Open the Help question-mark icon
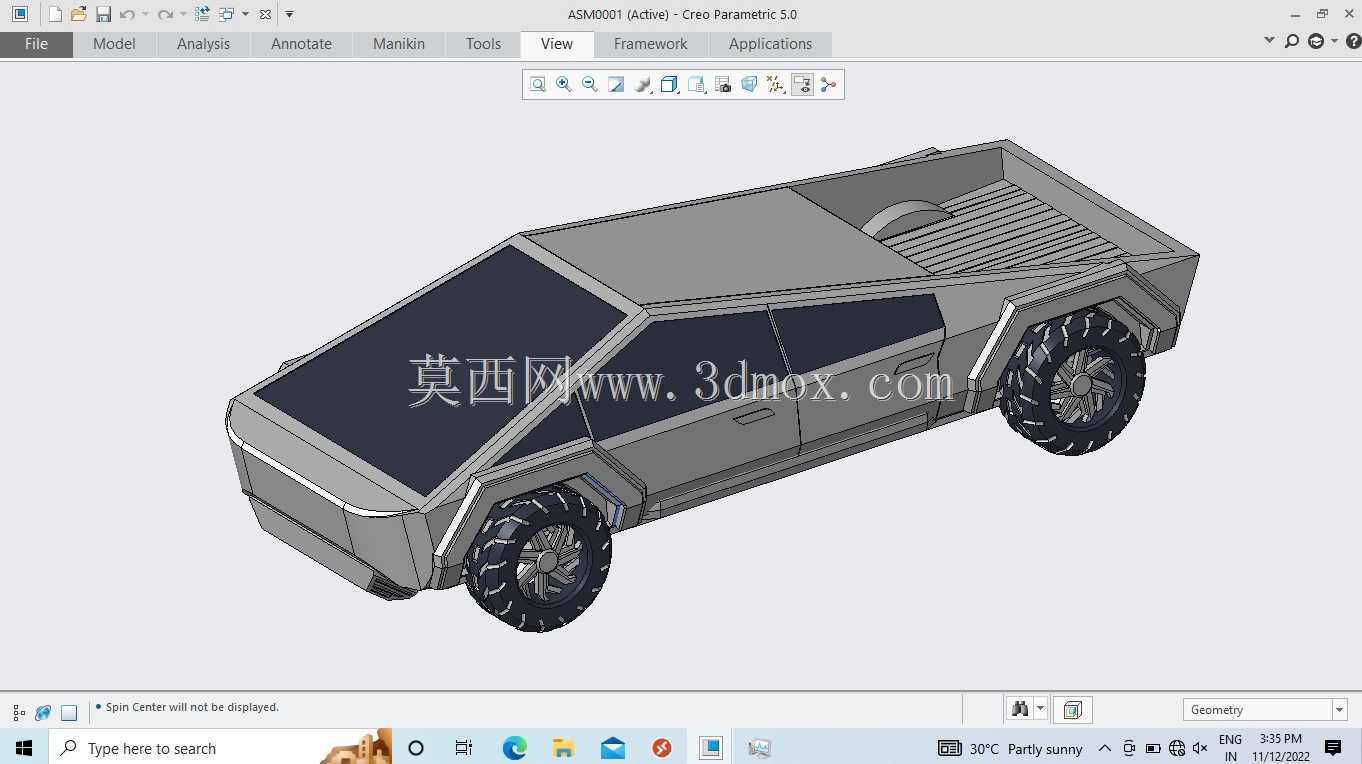This screenshot has height=764, width=1362. click(1353, 41)
